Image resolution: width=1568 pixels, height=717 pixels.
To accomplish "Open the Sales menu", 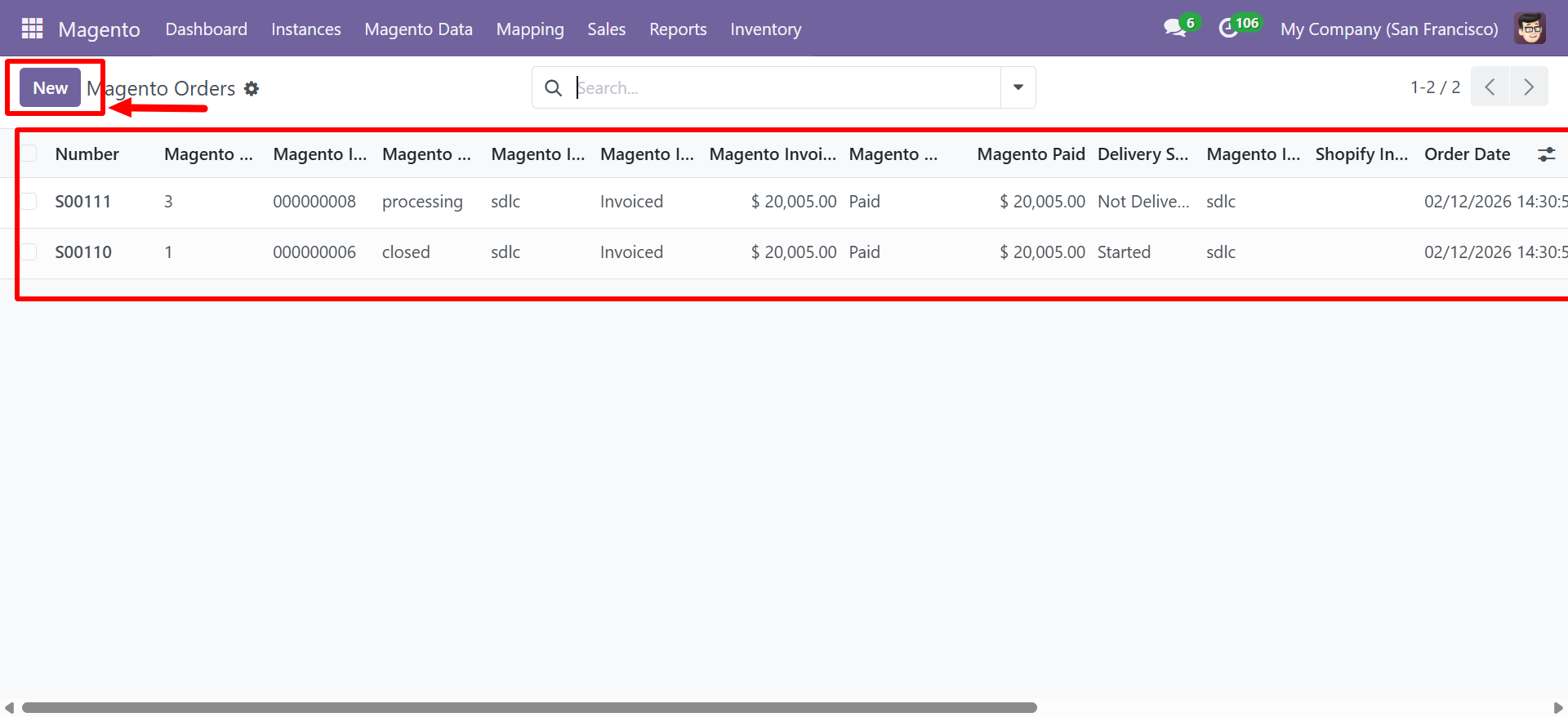I will coord(607,29).
